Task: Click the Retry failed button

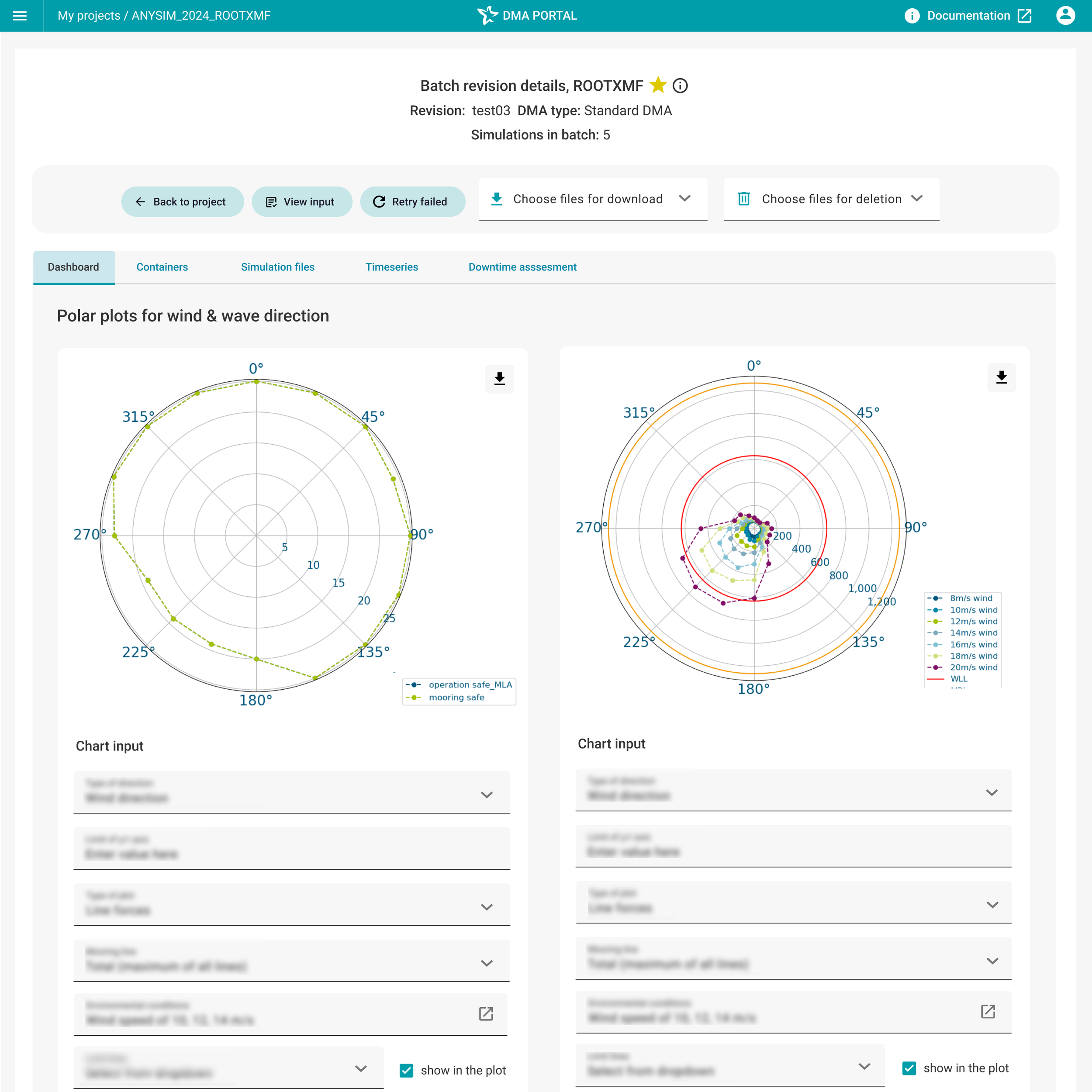Action: [x=413, y=202]
